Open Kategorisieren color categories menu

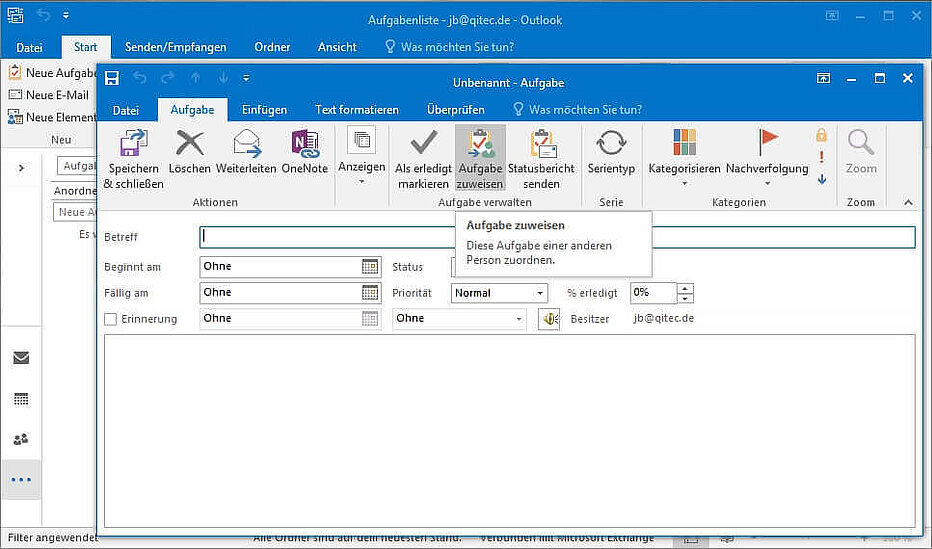(x=684, y=157)
